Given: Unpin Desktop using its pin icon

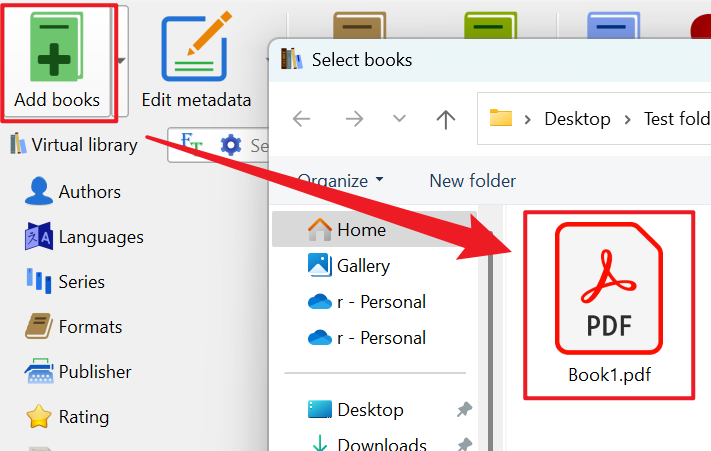Looking at the screenshot, I should tap(464, 410).
